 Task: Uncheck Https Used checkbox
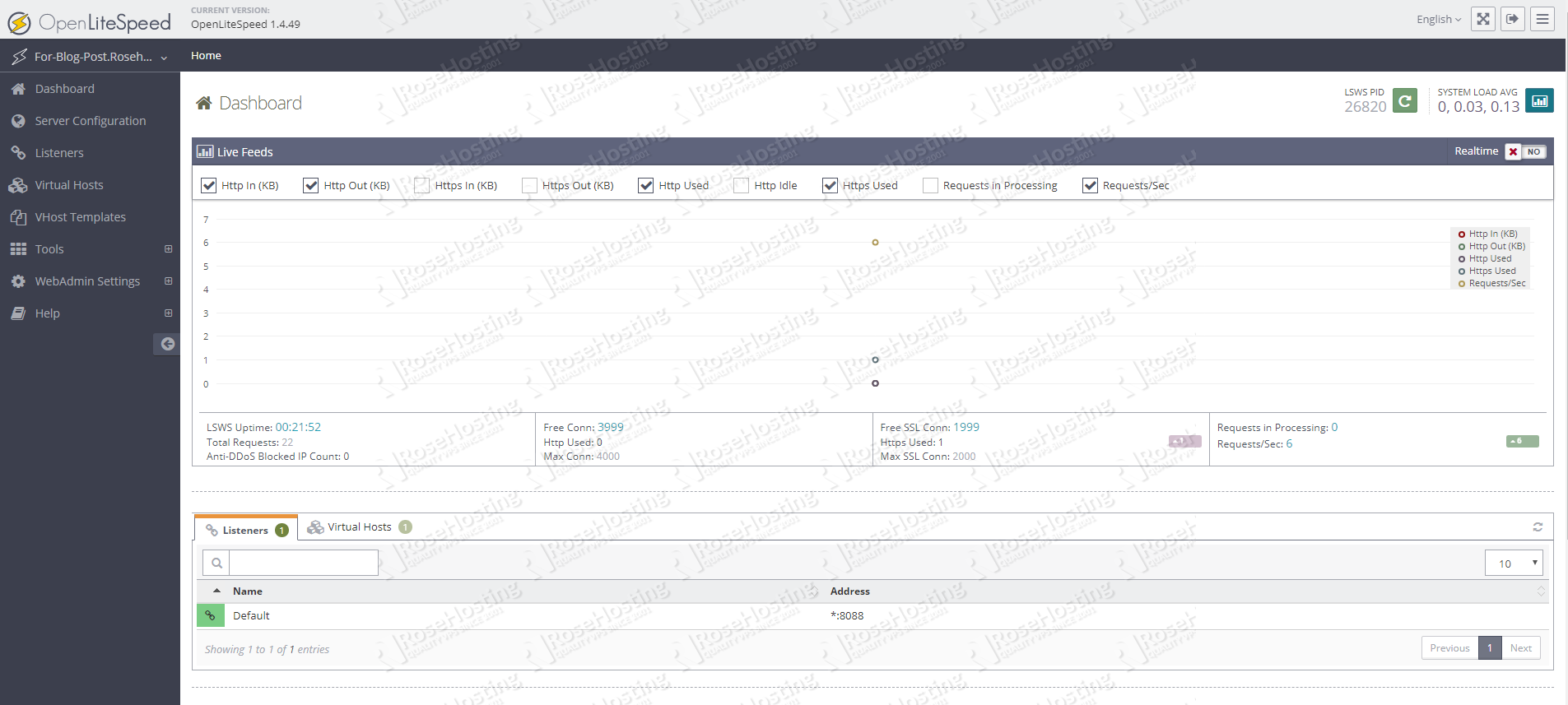(830, 186)
